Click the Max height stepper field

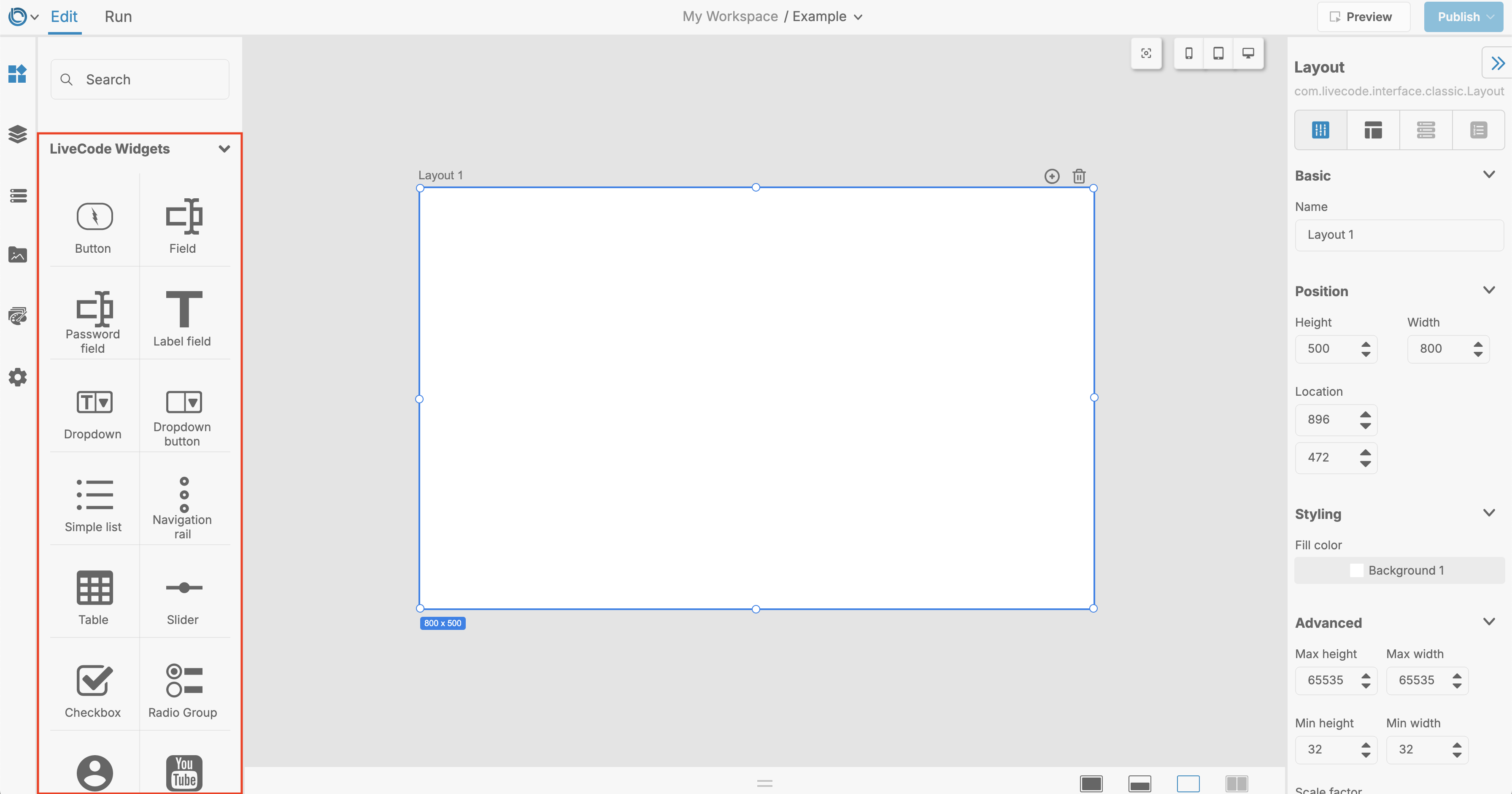pyautogui.click(x=1336, y=681)
